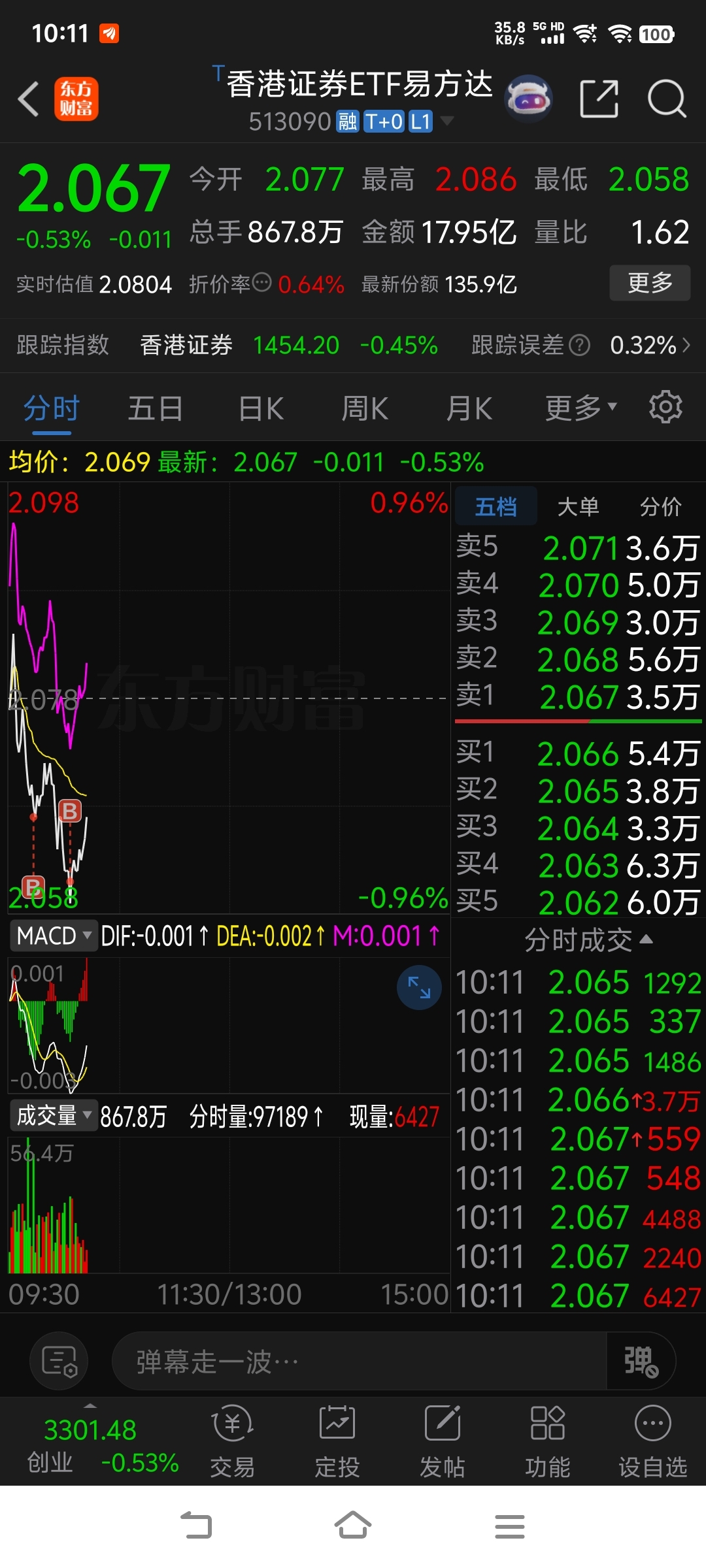The width and height of the screenshot is (706, 1568).
Task: Tap the 弹幕走一波 input field
Action: coord(360,1362)
